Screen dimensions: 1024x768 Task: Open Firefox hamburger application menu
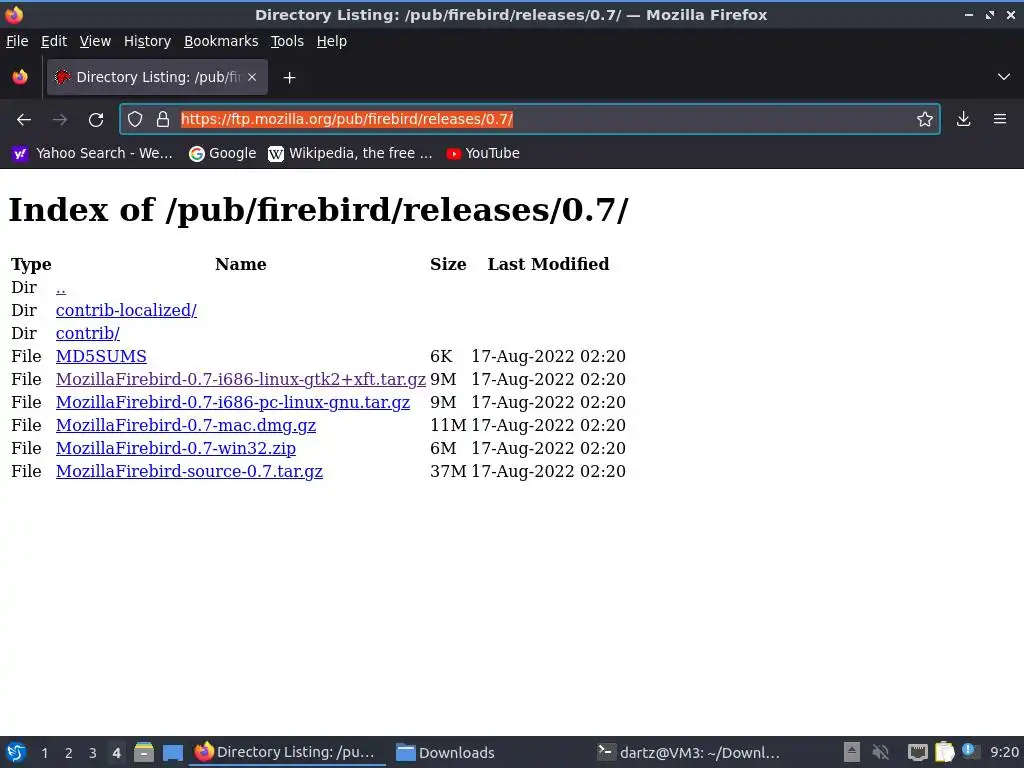point(999,120)
